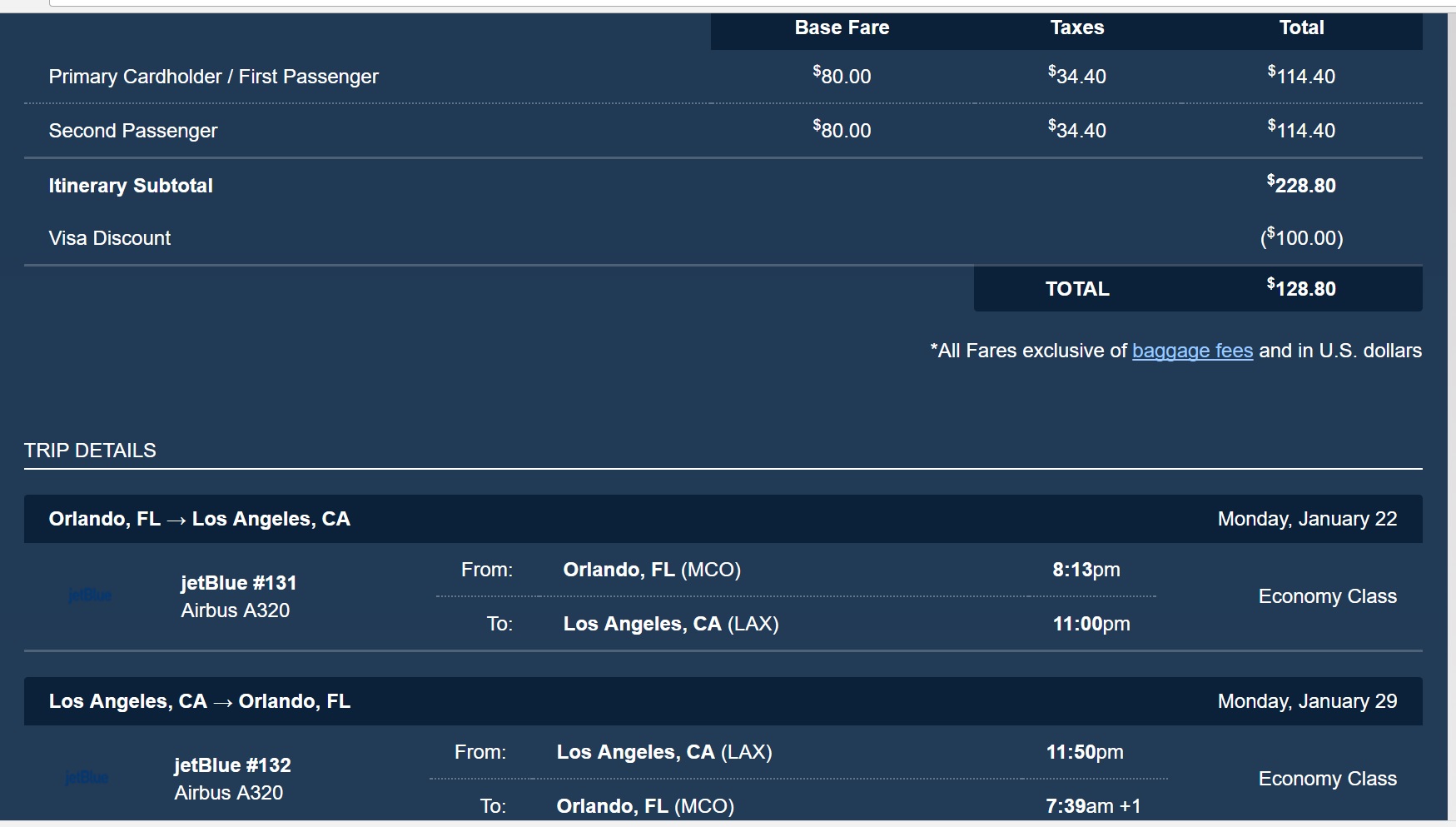This screenshot has height=827, width=1456.
Task: Click the Total column header
Action: [x=1301, y=27]
